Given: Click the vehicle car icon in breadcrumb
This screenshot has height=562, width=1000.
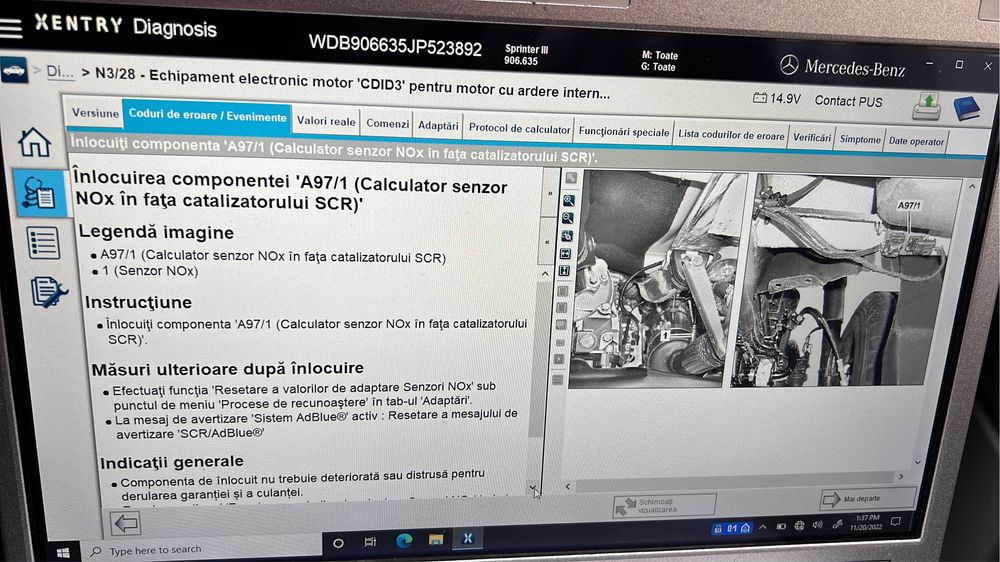Looking at the screenshot, I should tap(14, 71).
